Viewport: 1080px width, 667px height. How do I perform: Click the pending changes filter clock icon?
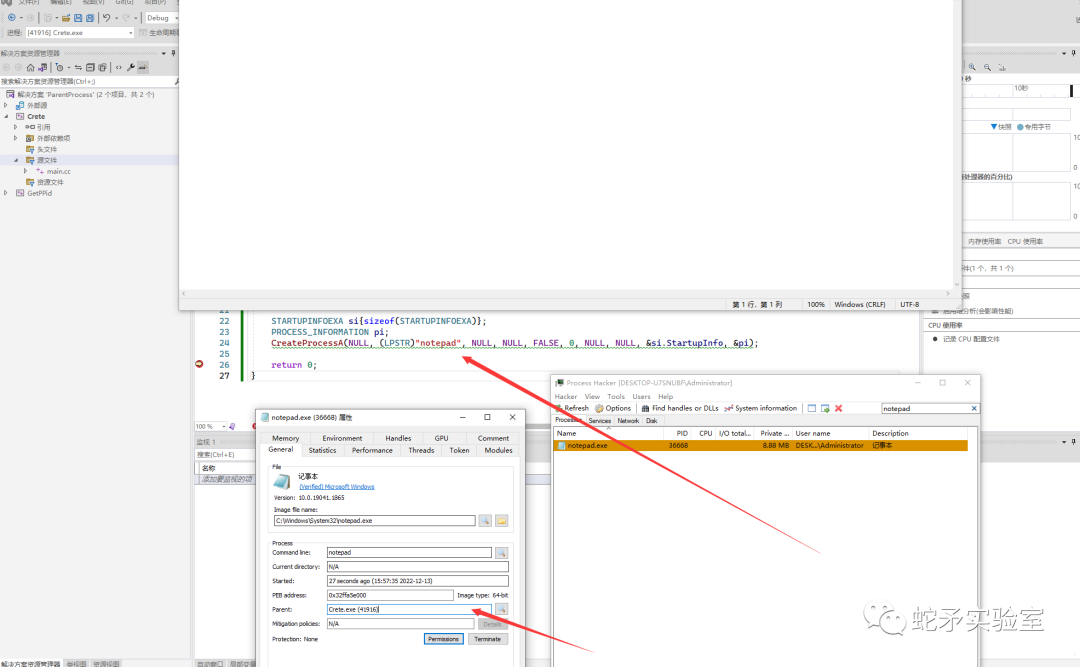[x=60, y=68]
